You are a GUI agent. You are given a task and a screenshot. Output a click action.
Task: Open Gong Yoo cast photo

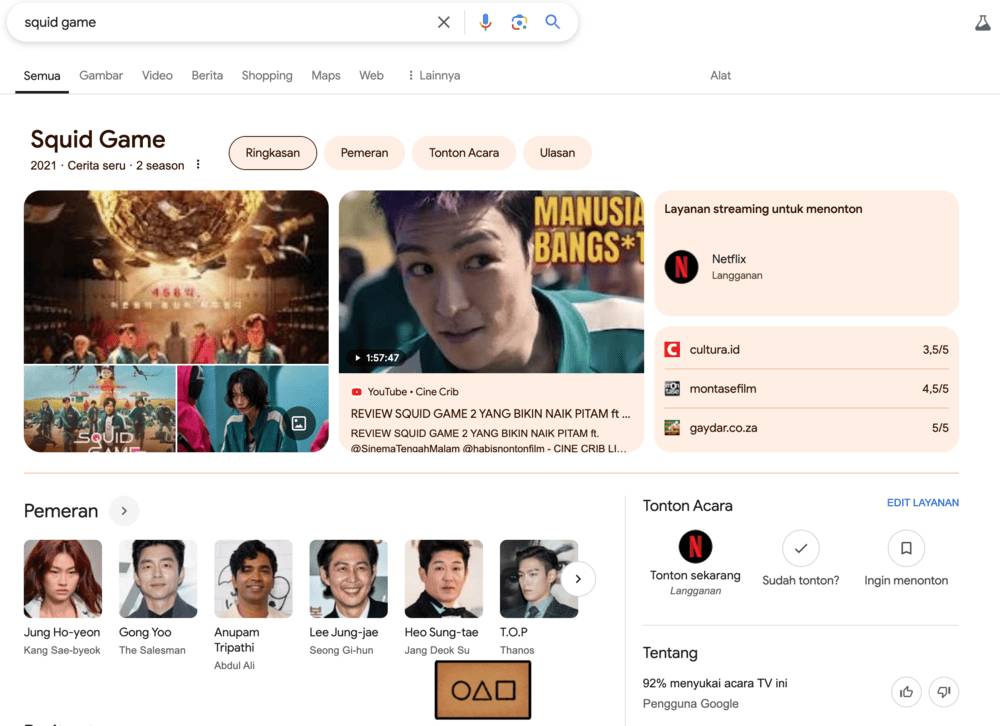(158, 579)
